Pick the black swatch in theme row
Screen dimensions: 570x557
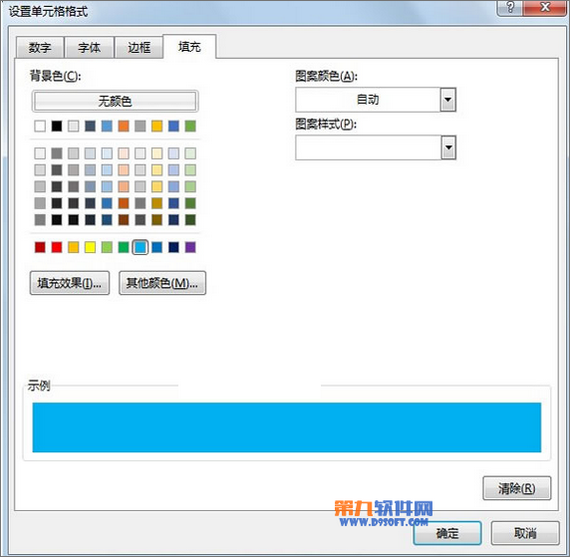(57, 126)
